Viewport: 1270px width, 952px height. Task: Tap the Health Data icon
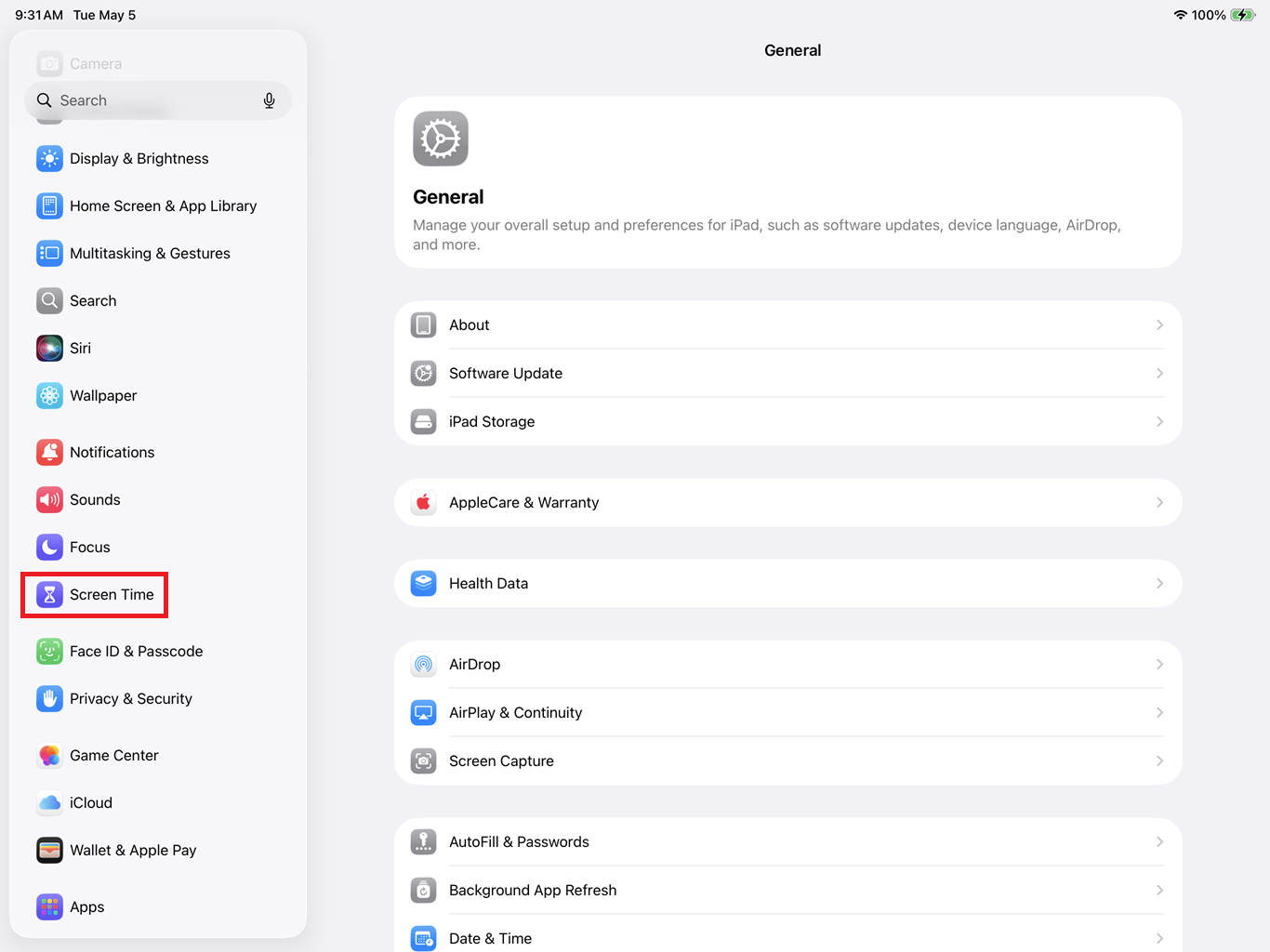coord(424,584)
